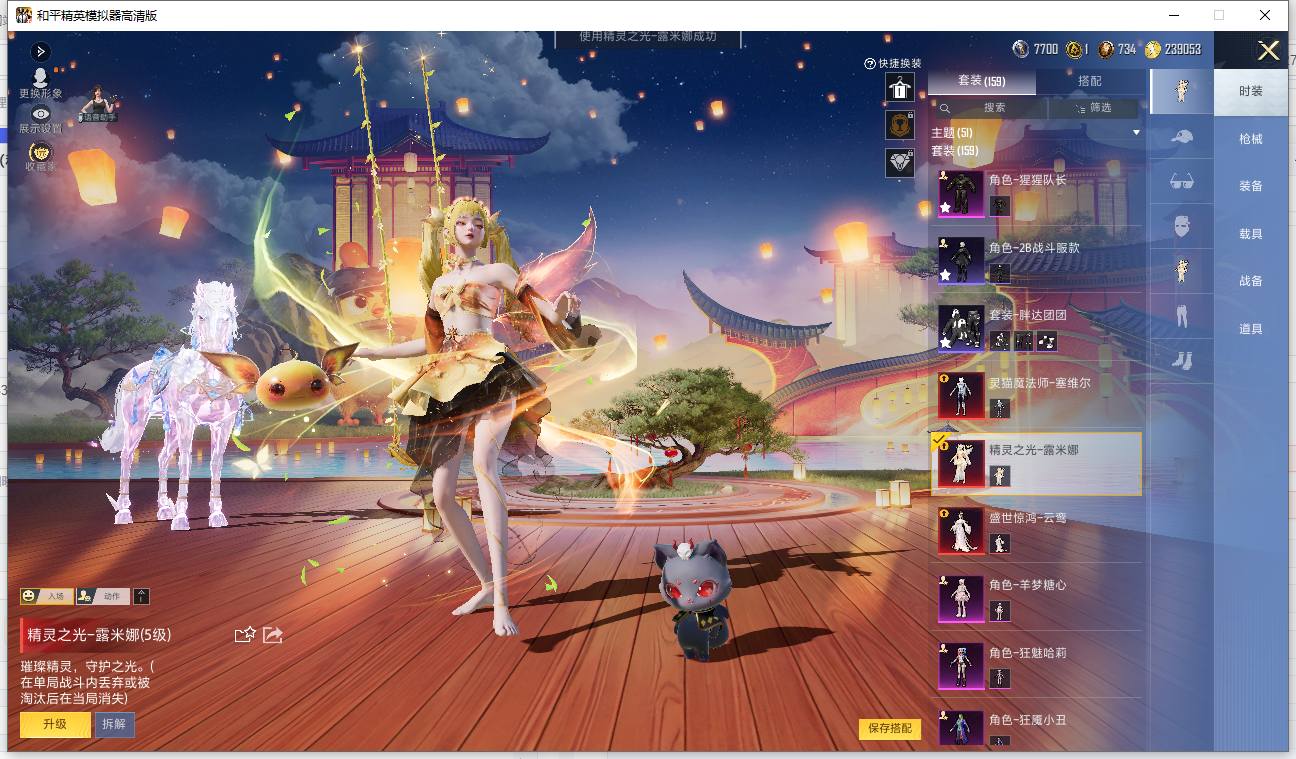Click the share arrow icon
The width and height of the screenshot is (1296, 759).
(x=273, y=634)
